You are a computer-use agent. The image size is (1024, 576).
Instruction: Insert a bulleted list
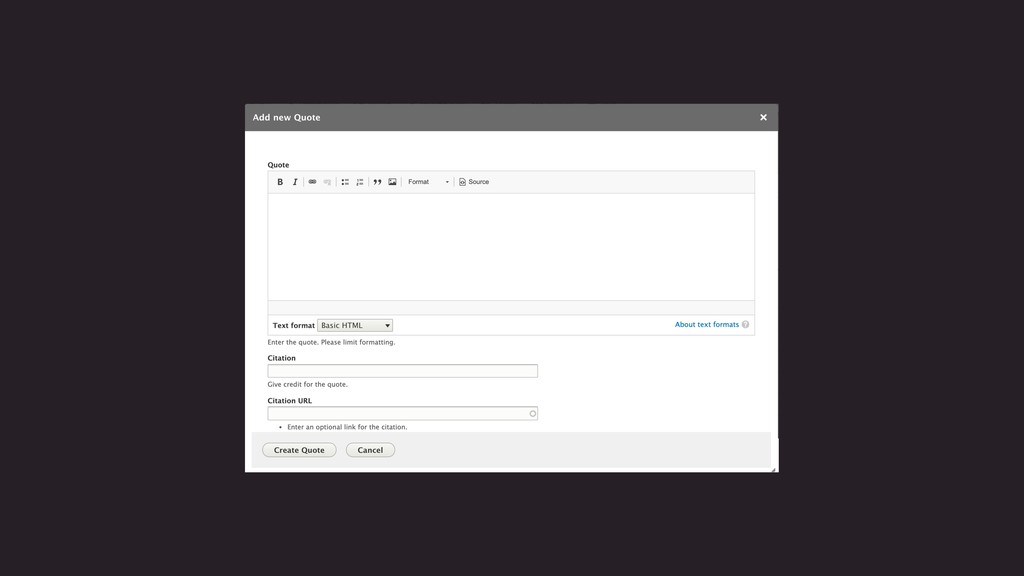click(x=345, y=182)
